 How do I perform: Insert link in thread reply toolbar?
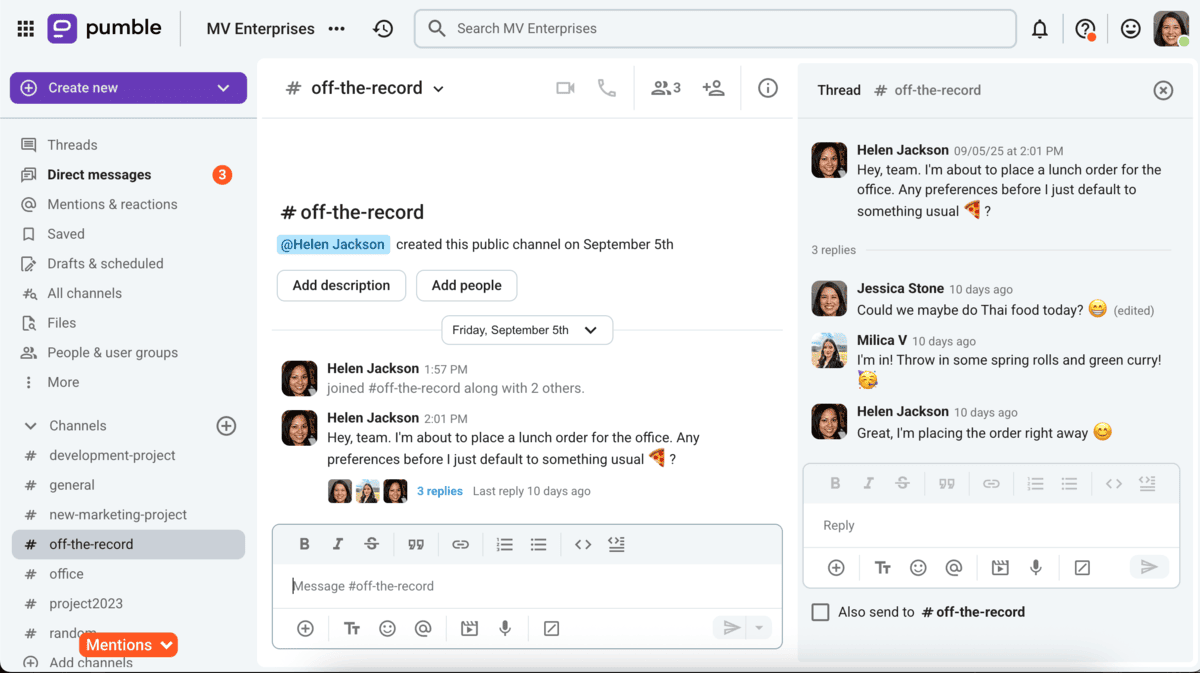[991, 483]
